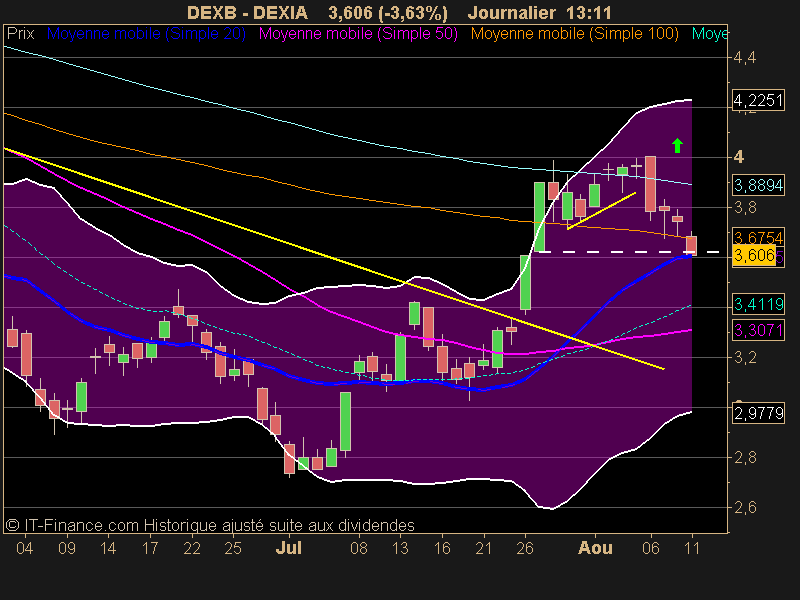Image resolution: width=800 pixels, height=600 pixels.
Task: Select Moyenne mobile (Simple 50) legend
Action: [358, 34]
